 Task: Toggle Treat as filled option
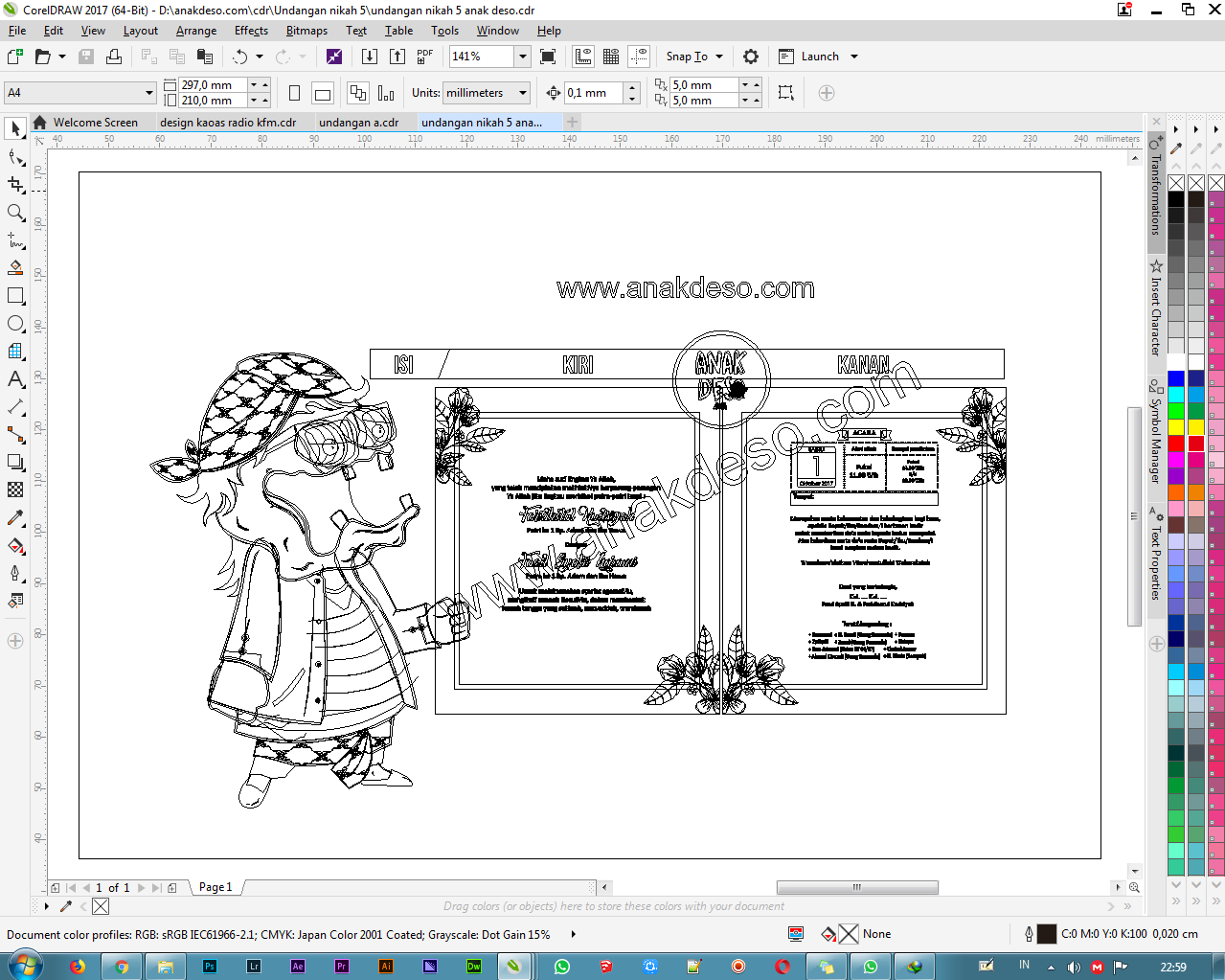click(786, 93)
